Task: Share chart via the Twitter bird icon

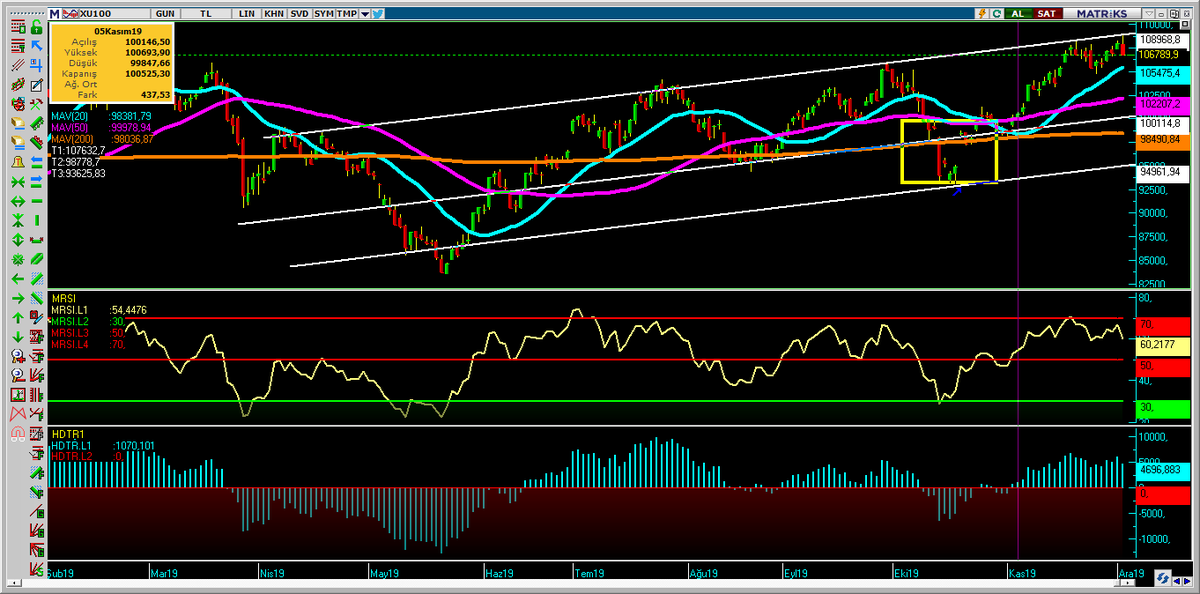Action: (x=377, y=14)
